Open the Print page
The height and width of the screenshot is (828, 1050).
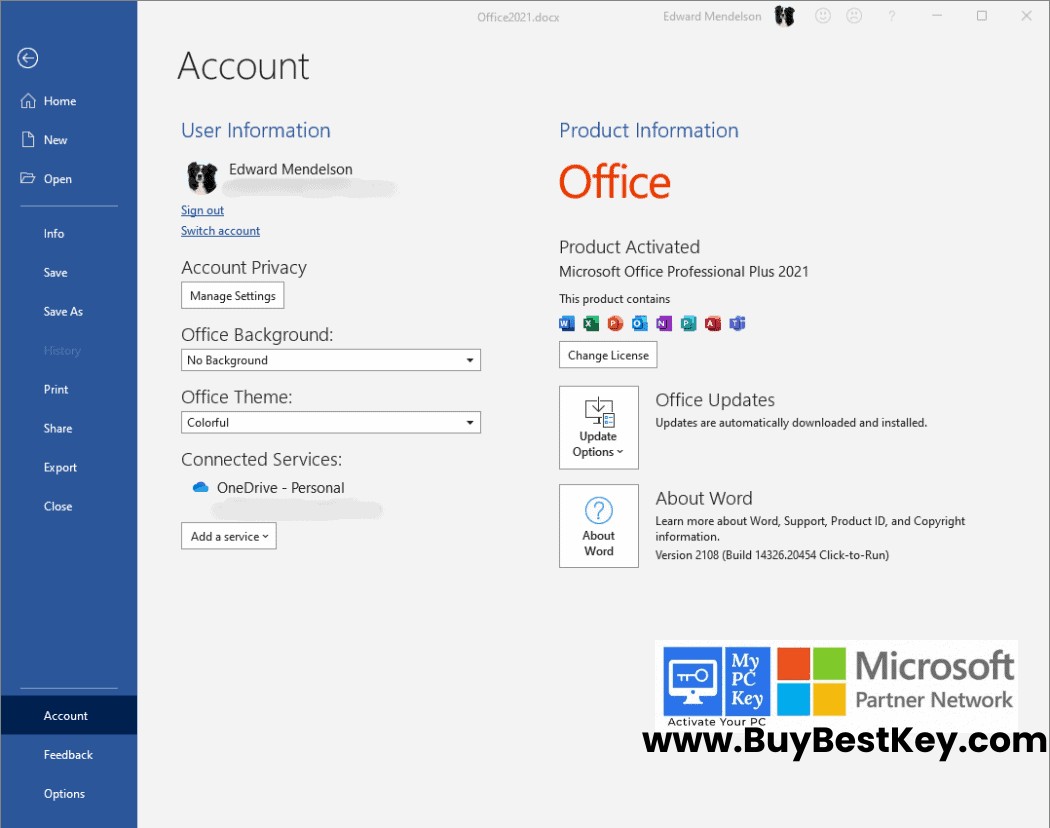(x=56, y=389)
